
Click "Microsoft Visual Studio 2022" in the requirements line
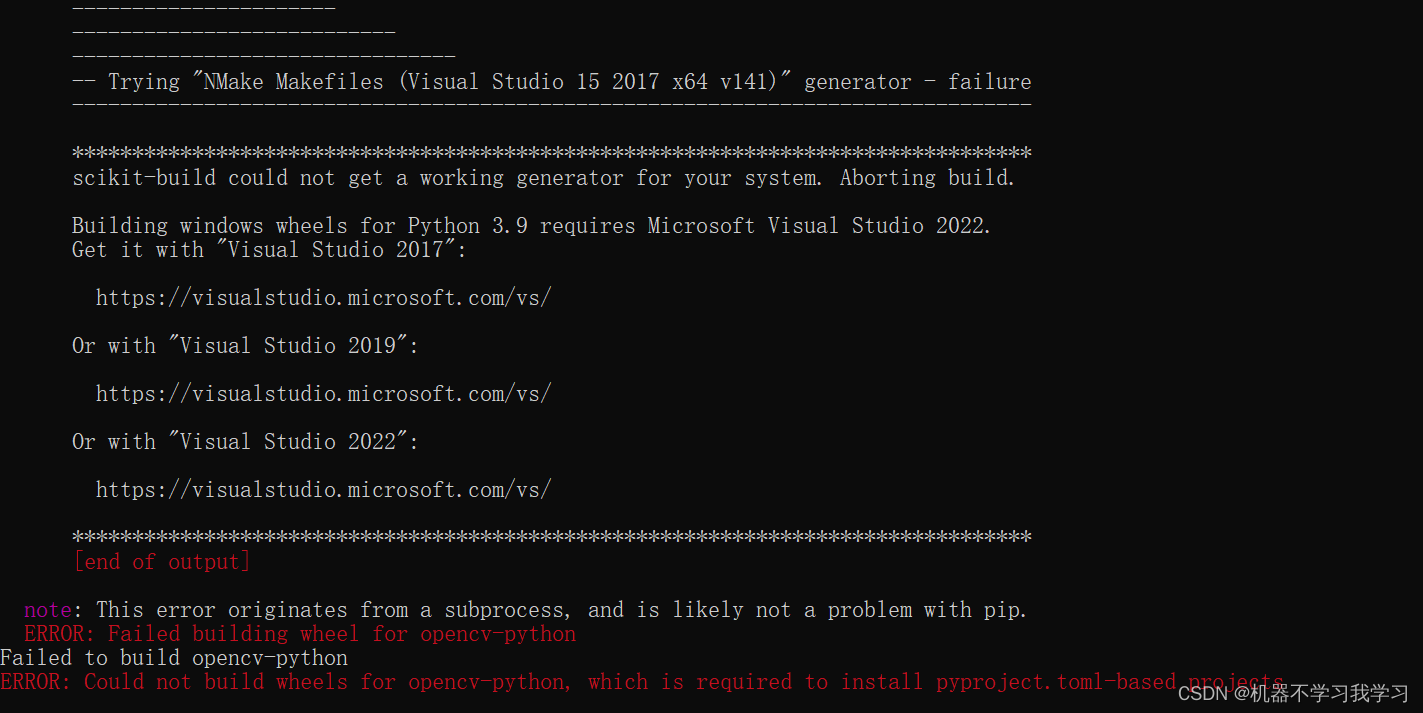pyautogui.click(x=818, y=226)
